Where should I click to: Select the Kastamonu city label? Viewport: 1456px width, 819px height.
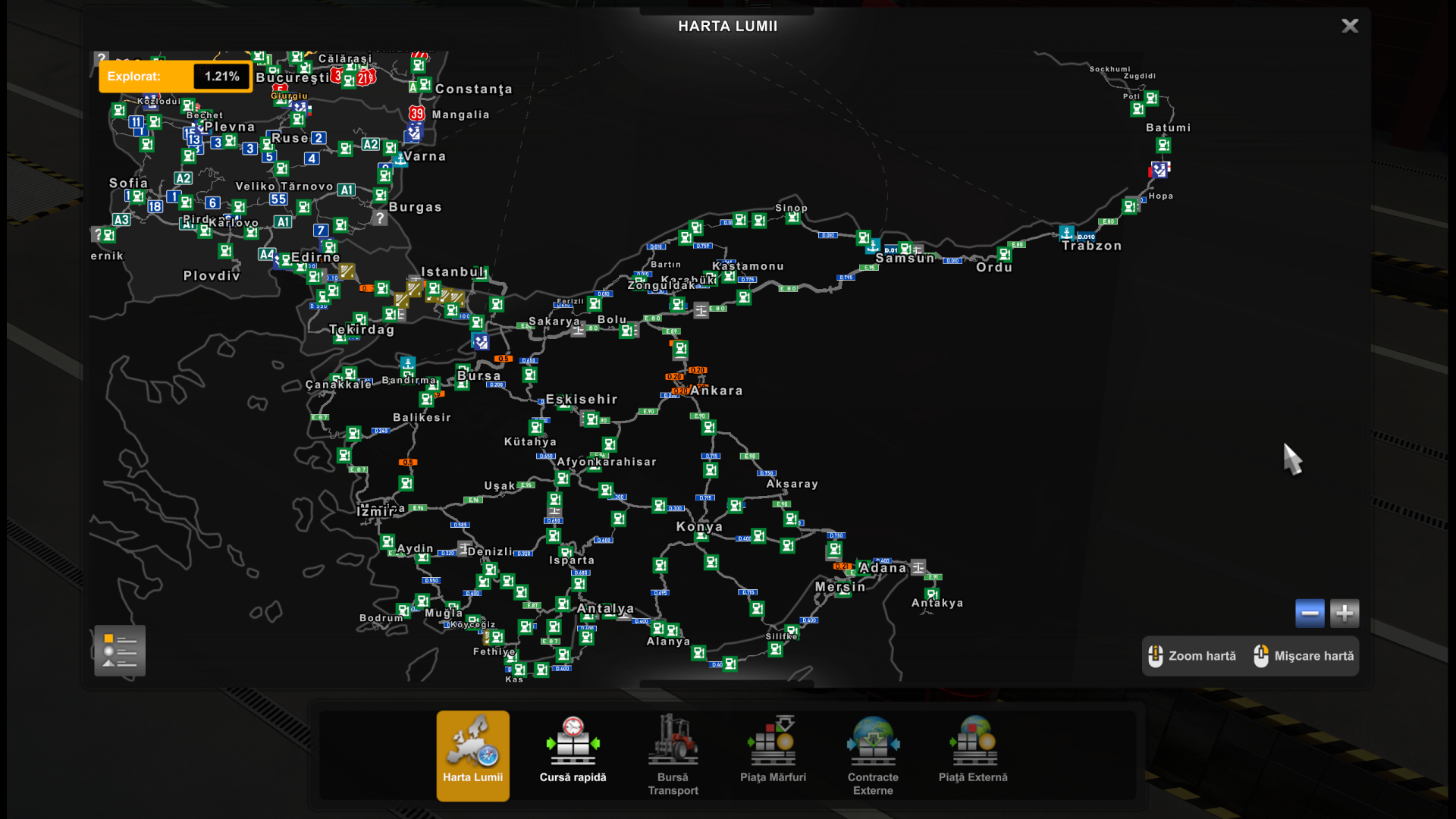click(x=748, y=266)
